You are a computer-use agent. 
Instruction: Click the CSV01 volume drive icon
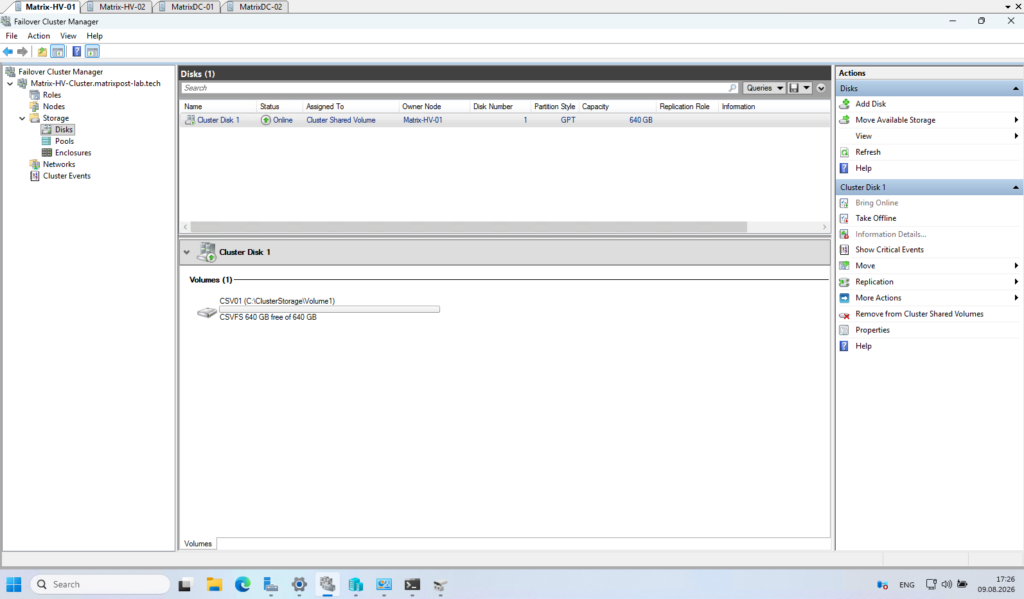[x=207, y=312]
